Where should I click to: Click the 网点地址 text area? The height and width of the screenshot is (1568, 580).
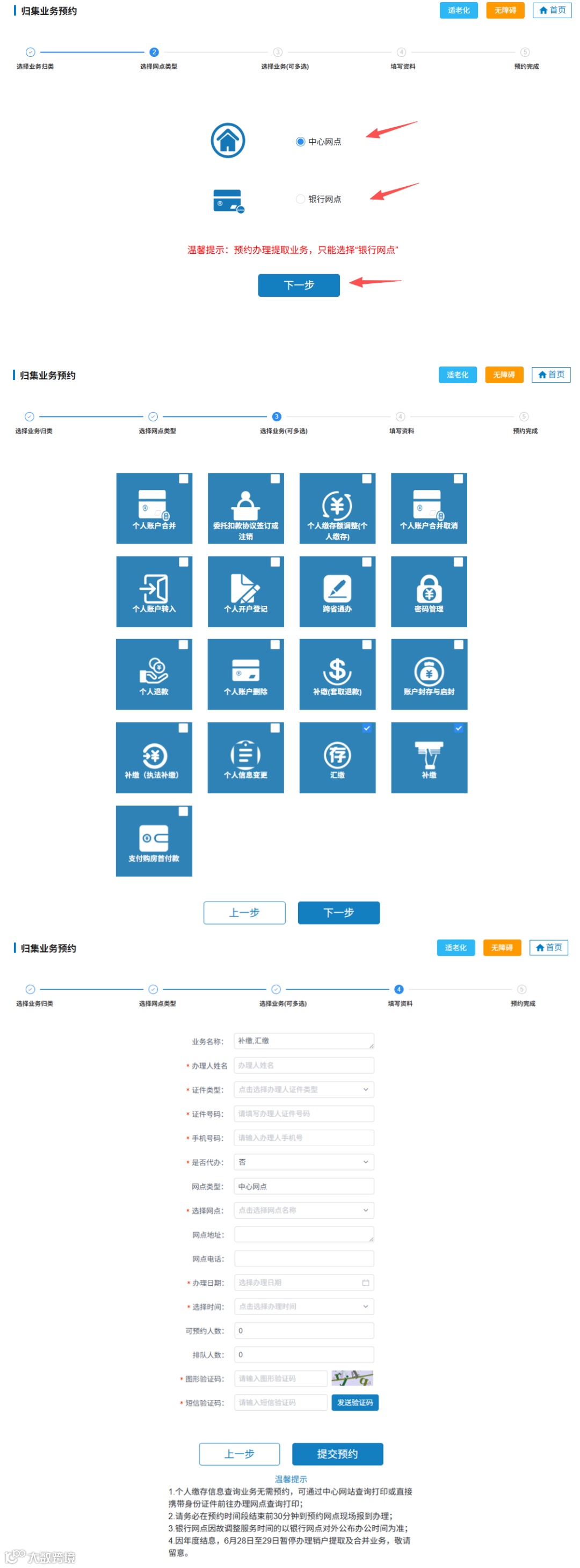304,1234
